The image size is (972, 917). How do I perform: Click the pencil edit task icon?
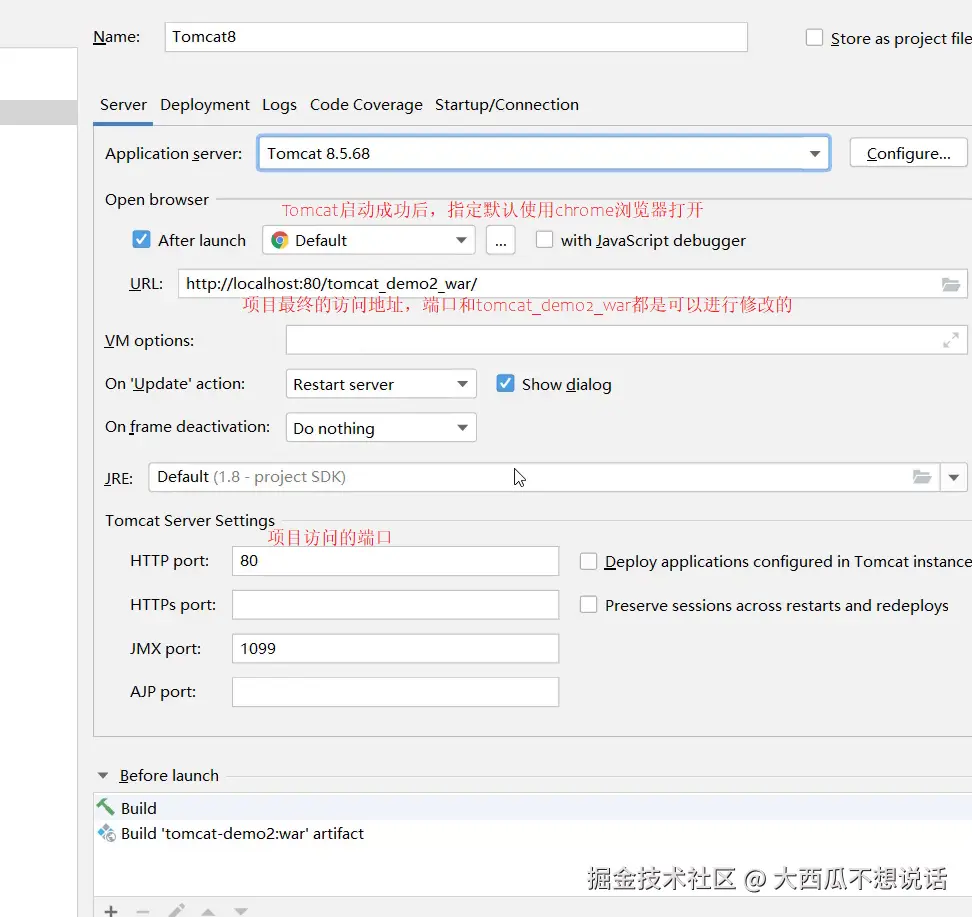click(176, 910)
